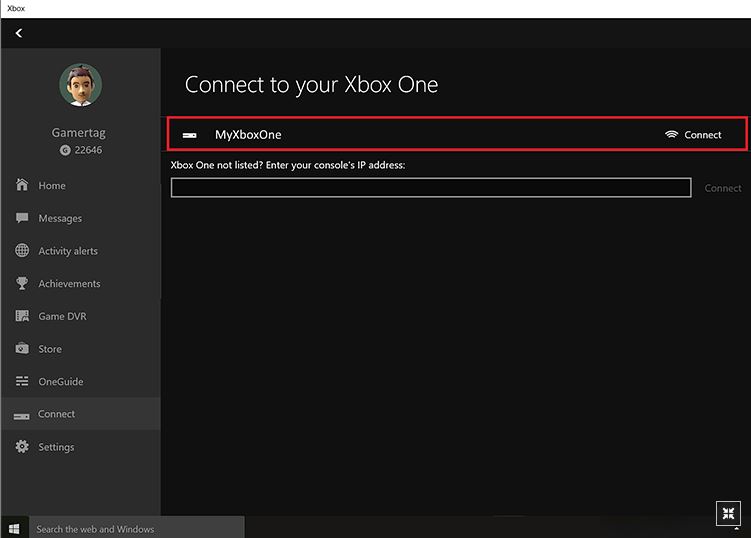The width and height of the screenshot is (751, 538).
Task: Open OneGuide from the sidebar
Action: 61,381
